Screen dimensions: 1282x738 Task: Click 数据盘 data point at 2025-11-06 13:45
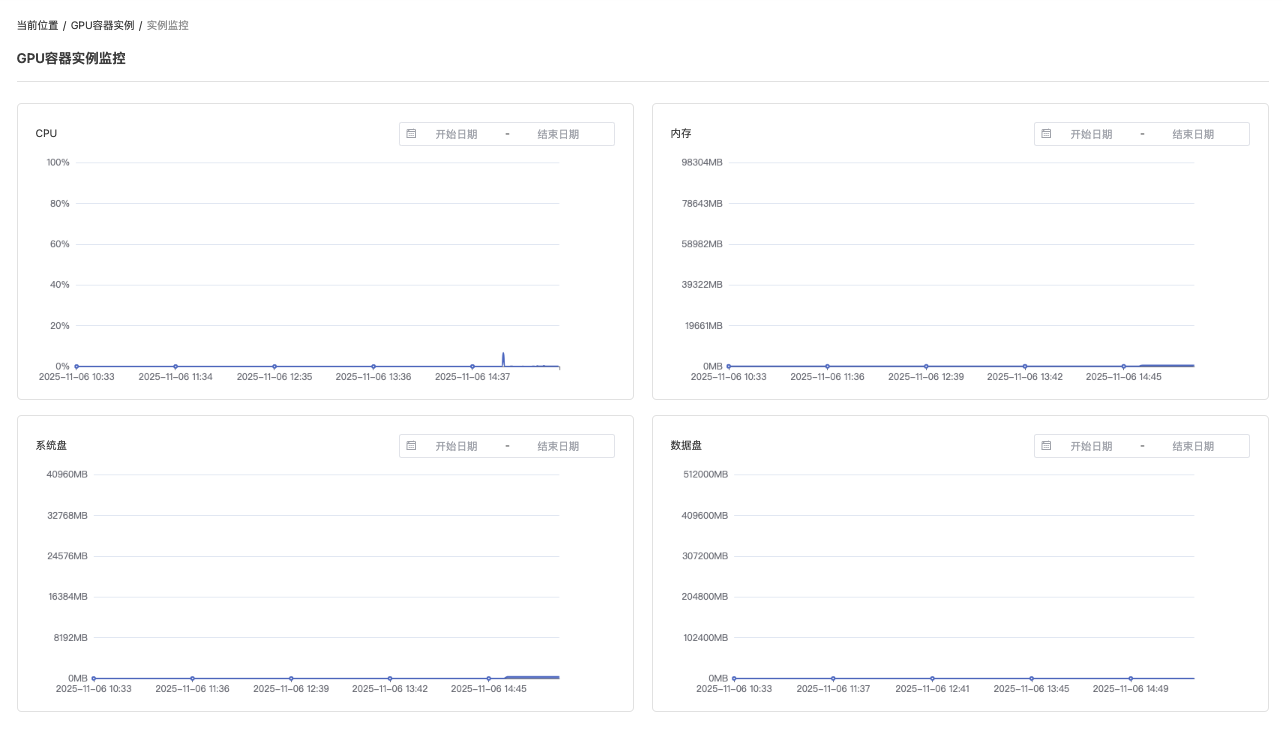[x=1031, y=679]
